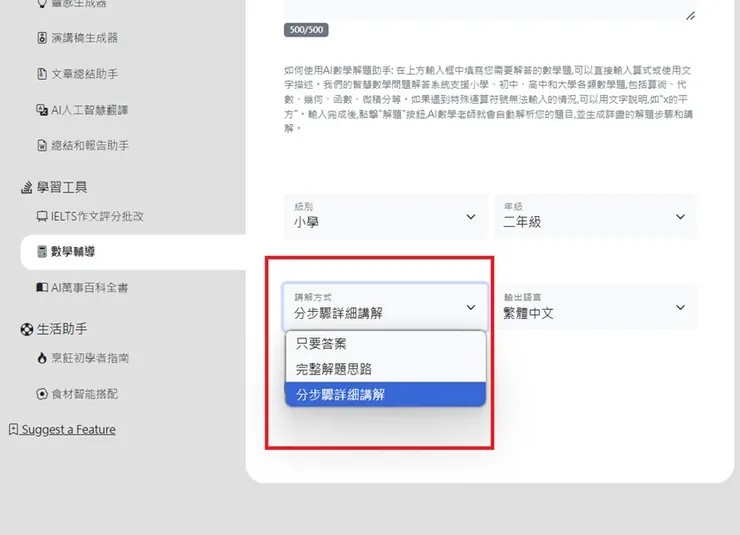Viewport: 740px width, 535px height.
Task: Click the AI萬事百科全書 book icon
Action: click(42, 287)
